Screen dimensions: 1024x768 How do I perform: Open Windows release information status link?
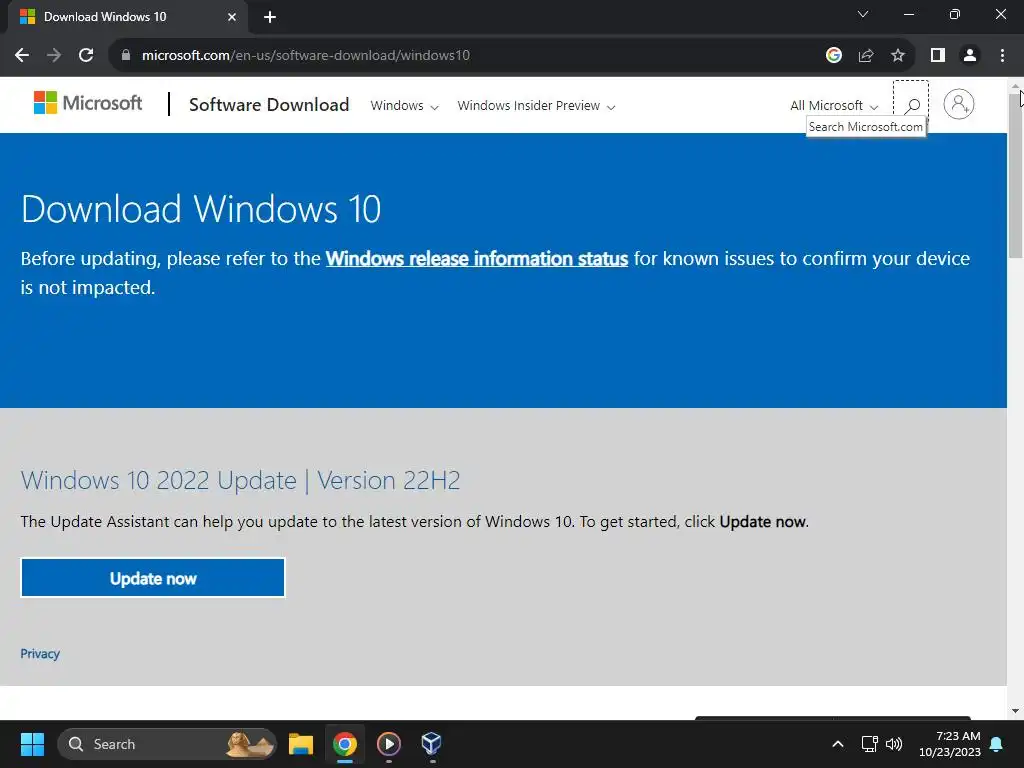pyautogui.click(x=477, y=259)
